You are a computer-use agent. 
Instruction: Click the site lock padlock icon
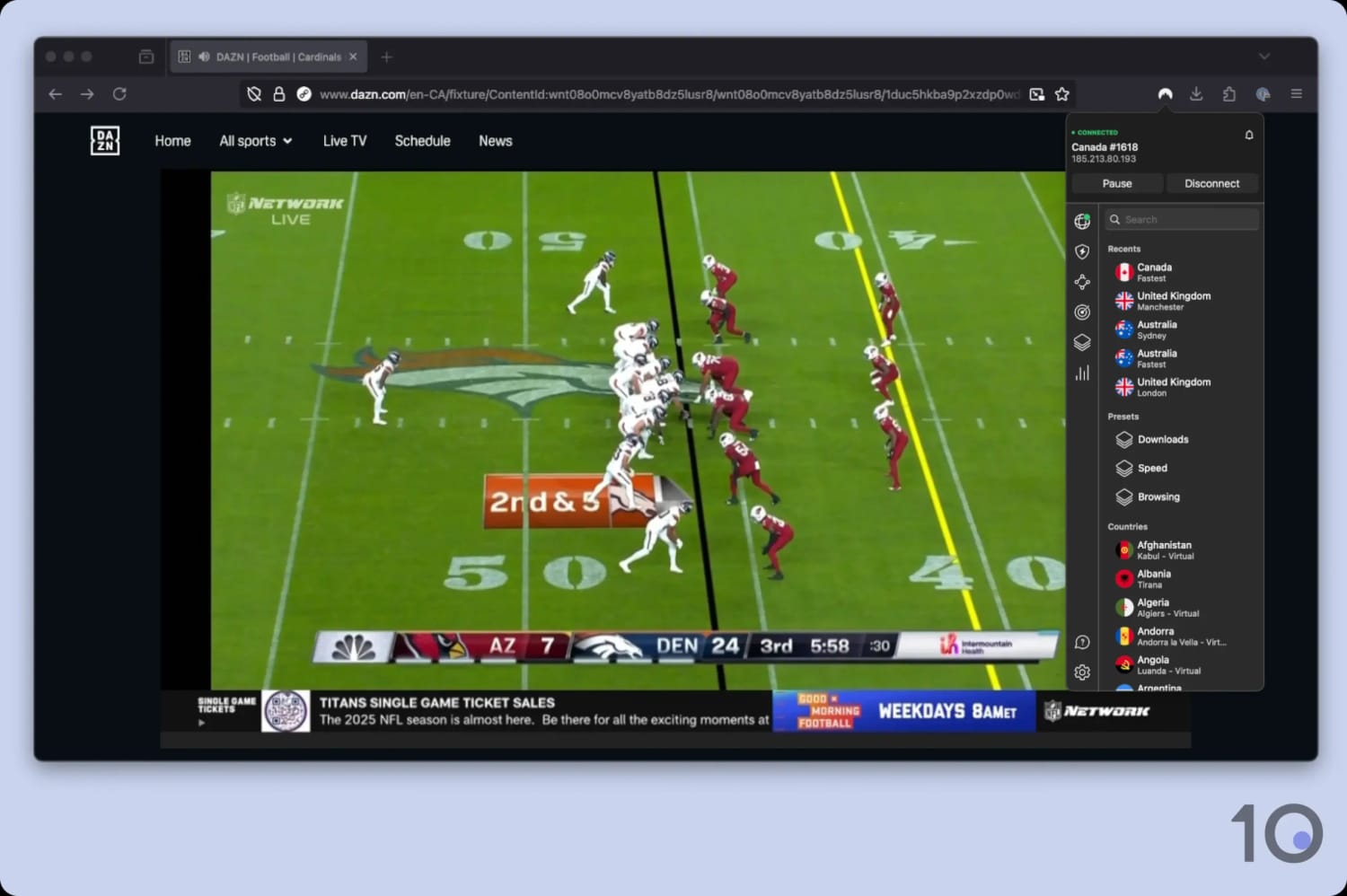pos(279,94)
